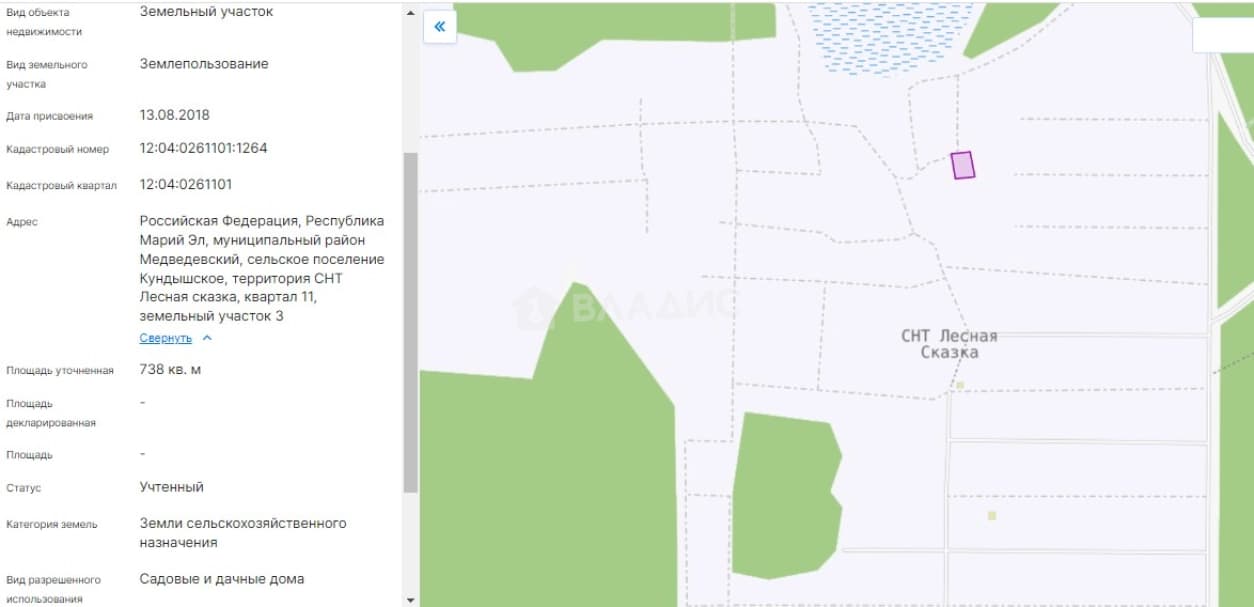
Task: Click the info panel scrollbar thumb
Action: tap(410, 322)
